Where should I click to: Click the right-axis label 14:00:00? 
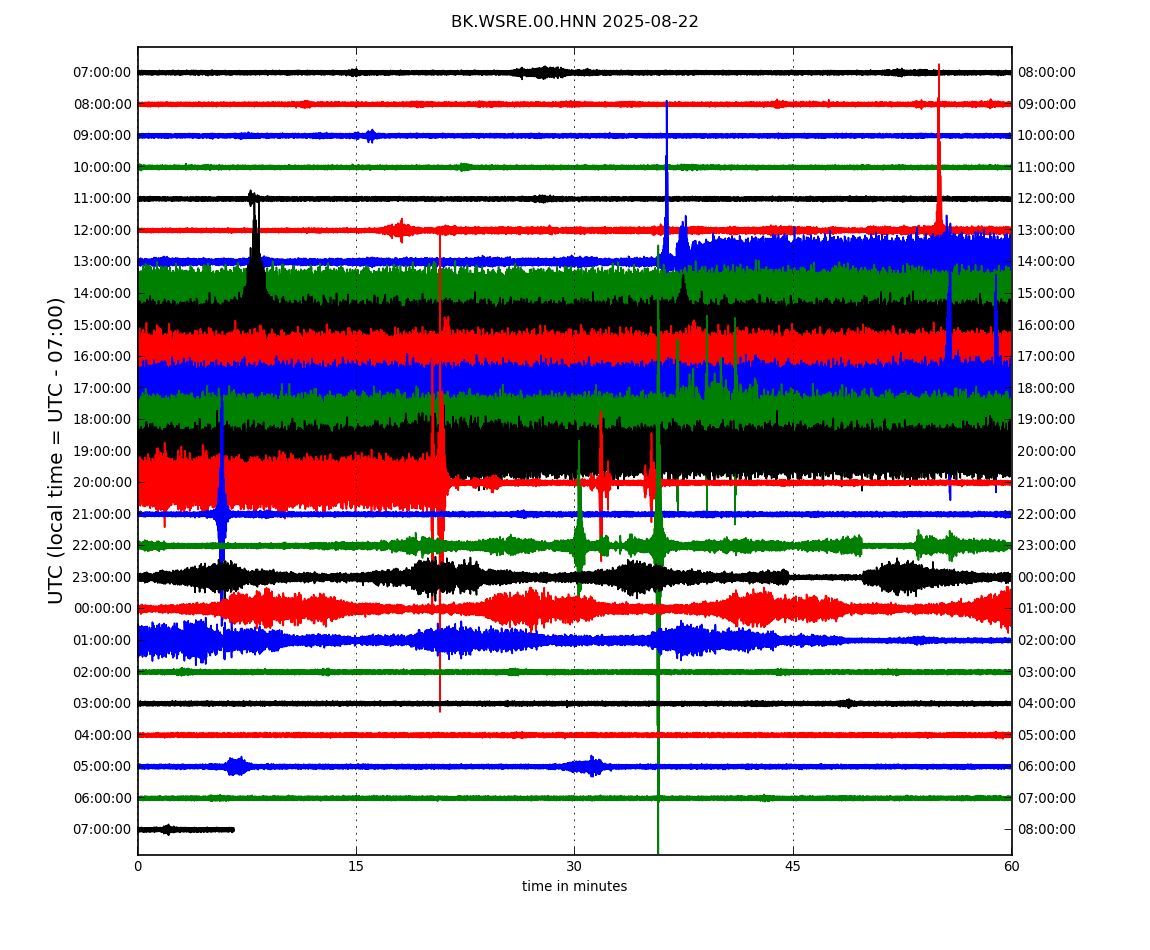(x=1047, y=262)
